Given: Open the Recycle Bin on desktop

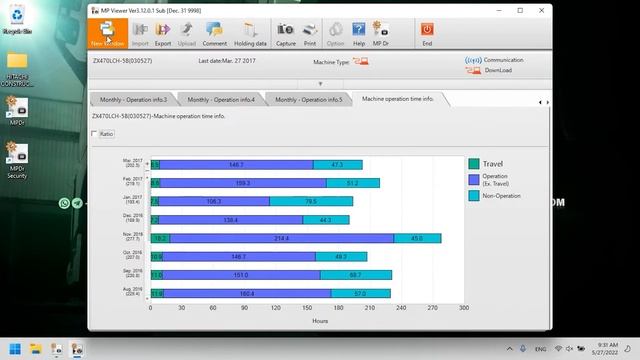Looking at the screenshot, I should (x=17, y=19).
